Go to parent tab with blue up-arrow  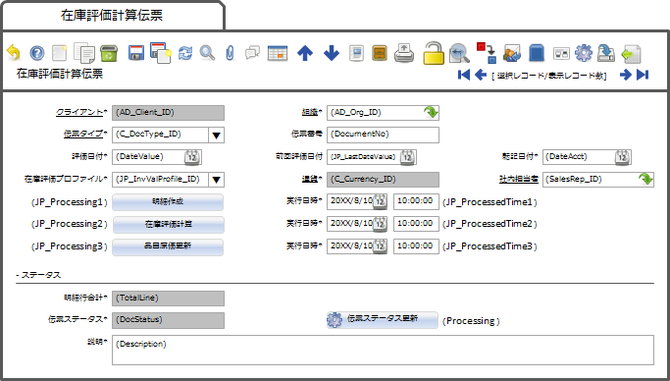(305, 53)
